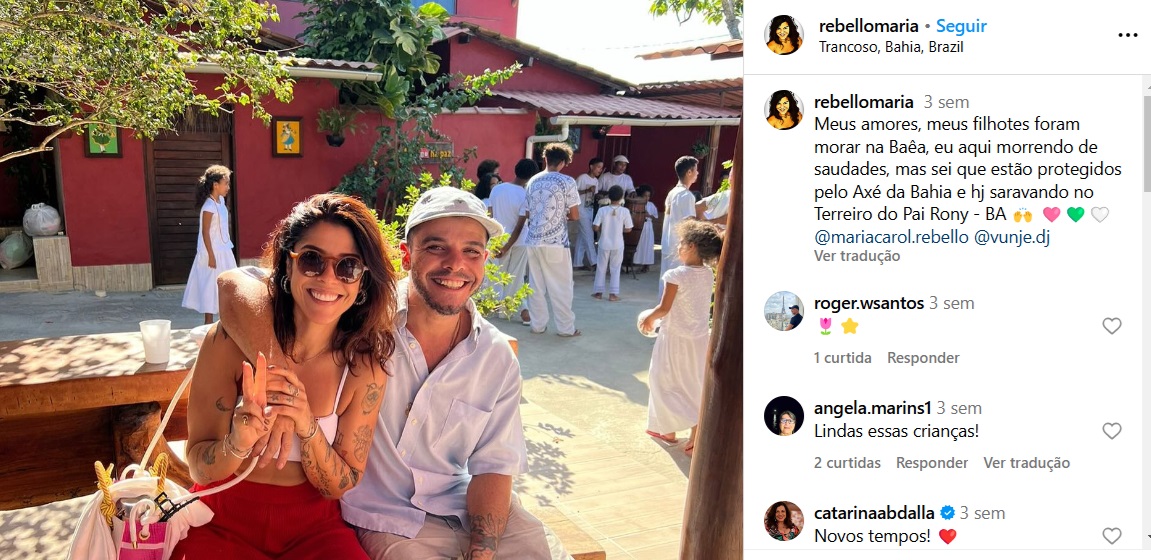
Task: Translate angela.marins1 comment with Ver tradução
Action: [x=1026, y=463]
